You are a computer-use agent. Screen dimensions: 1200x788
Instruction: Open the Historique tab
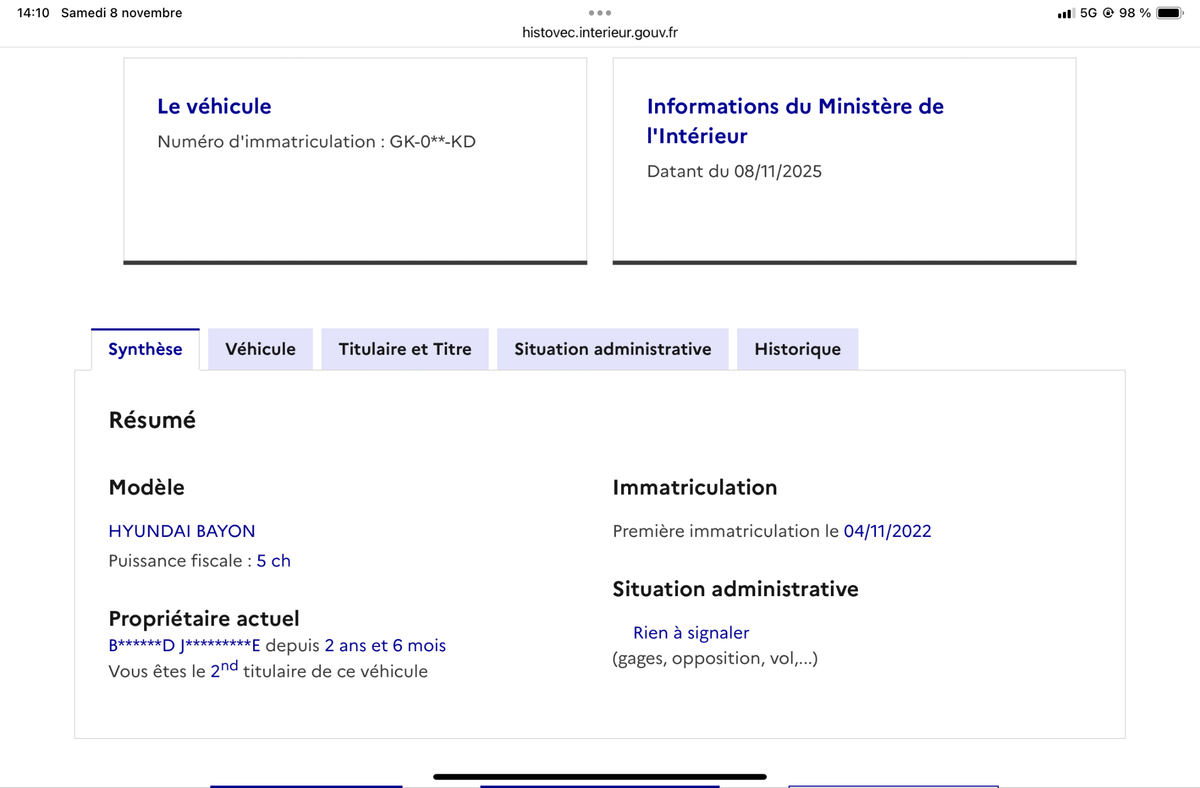pyautogui.click(x=797, y=349)
